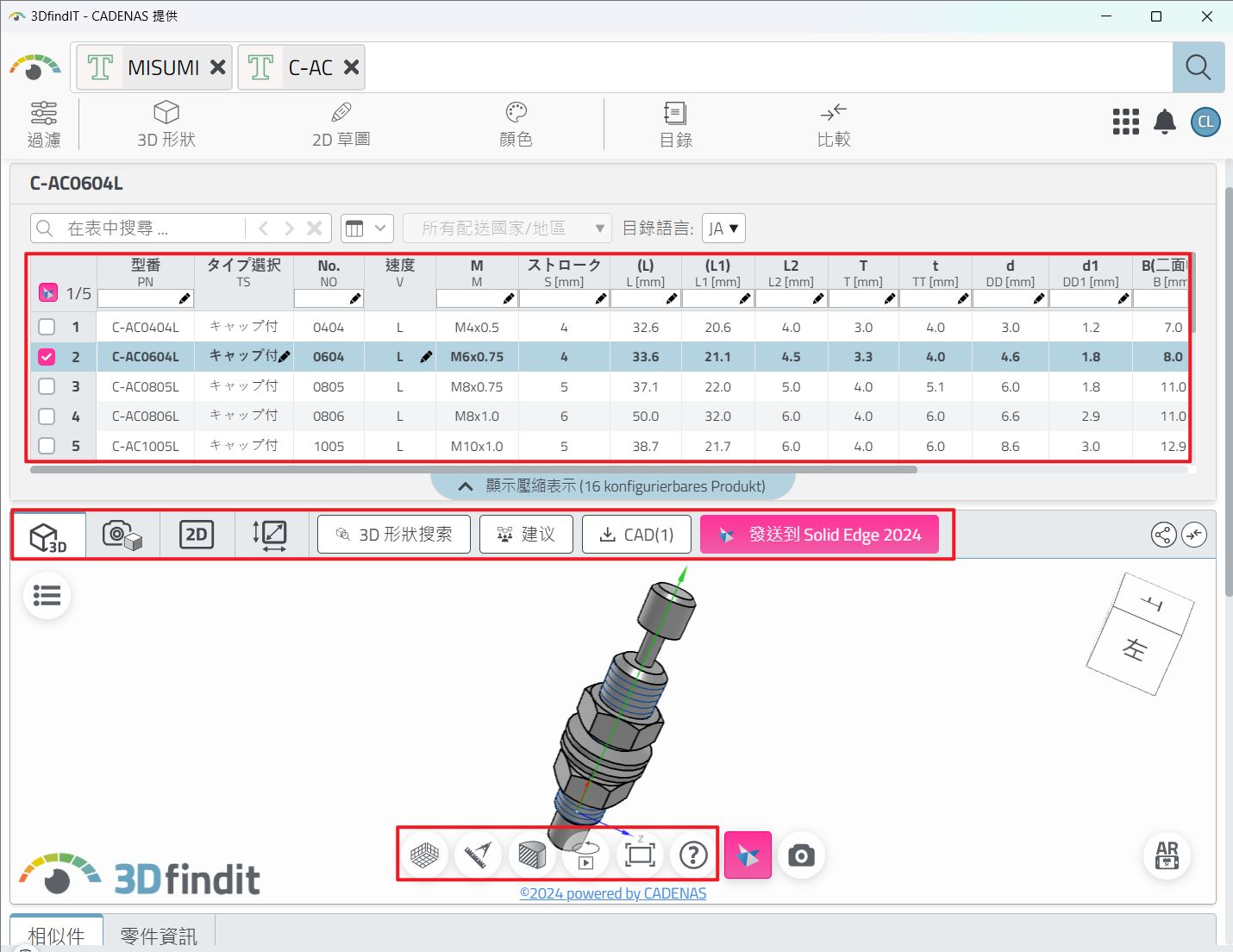Check the row 5 C-AC1005L checkbox
The height and width of the screenshot is (952, 1233).
(47, 446)
